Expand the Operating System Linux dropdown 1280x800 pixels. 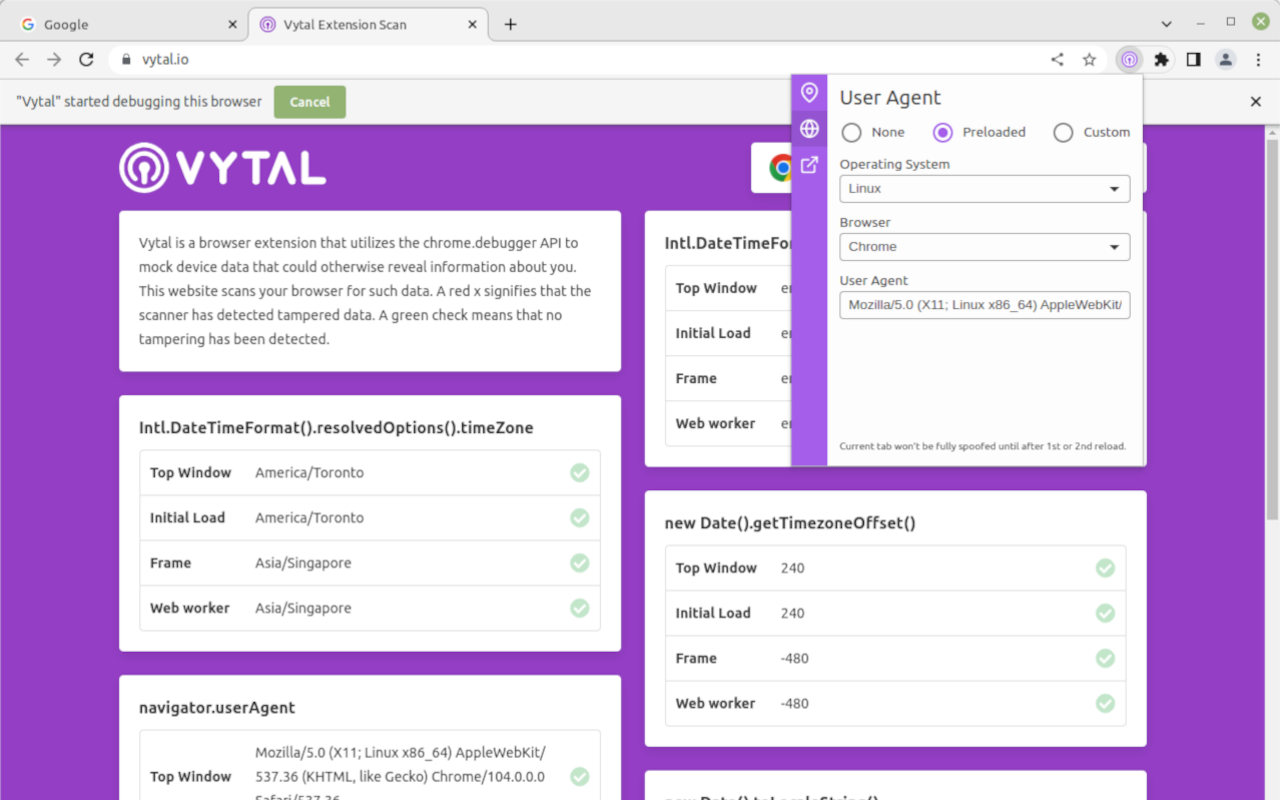[984, 189]
